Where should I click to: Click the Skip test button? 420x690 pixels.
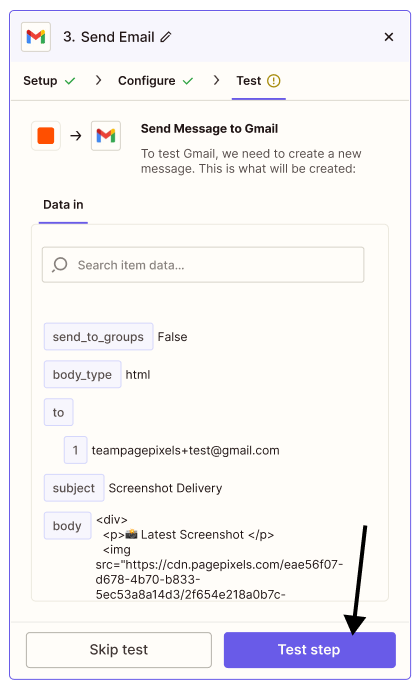(119, 650)
